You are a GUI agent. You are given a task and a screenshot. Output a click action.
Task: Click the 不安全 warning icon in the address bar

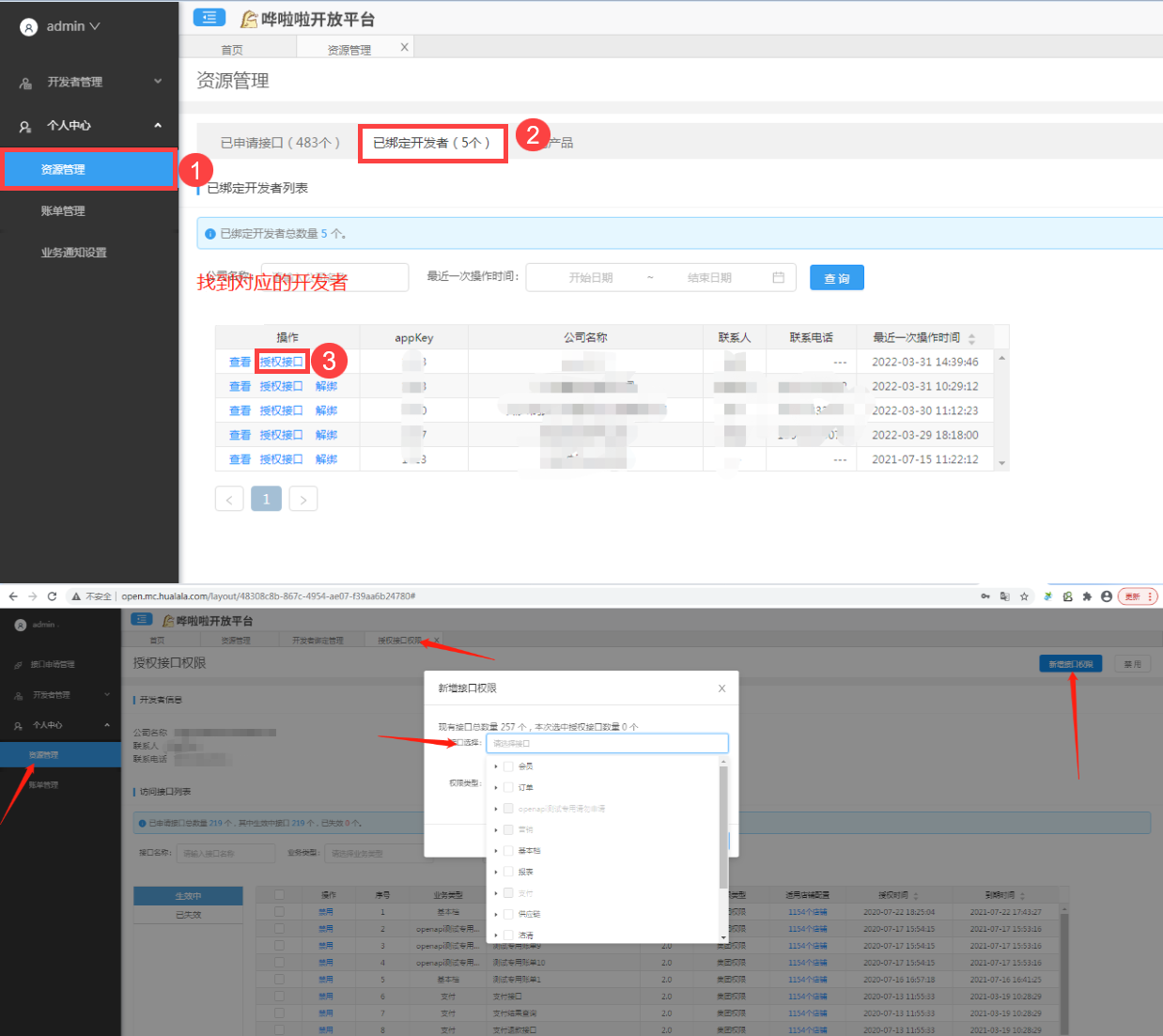[76, 596]
